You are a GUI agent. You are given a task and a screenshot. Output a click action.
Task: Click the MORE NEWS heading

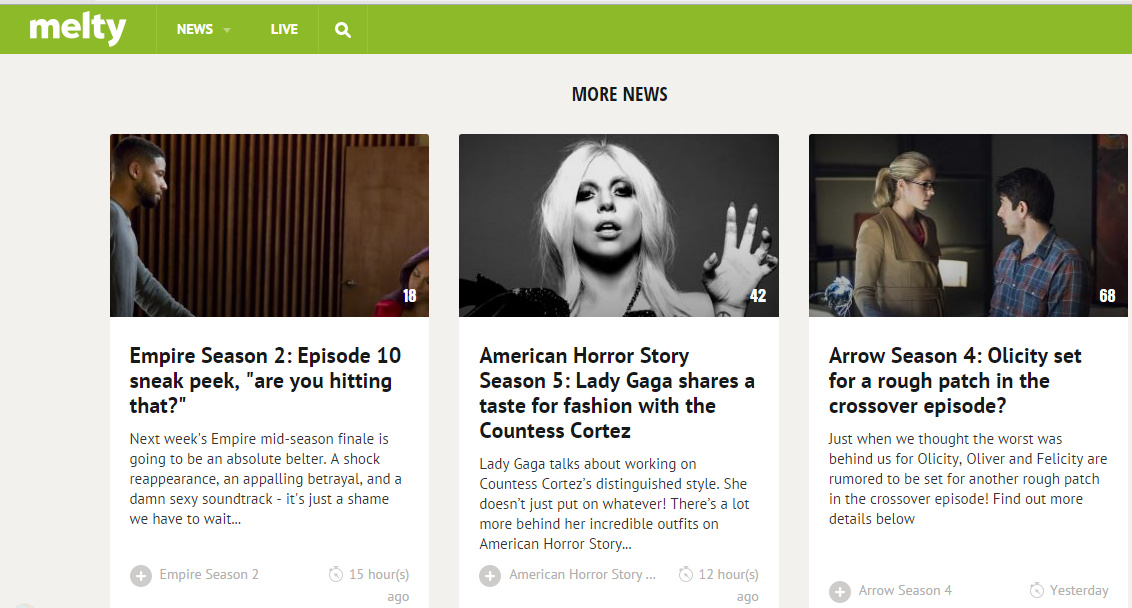[x=619, y=95]
